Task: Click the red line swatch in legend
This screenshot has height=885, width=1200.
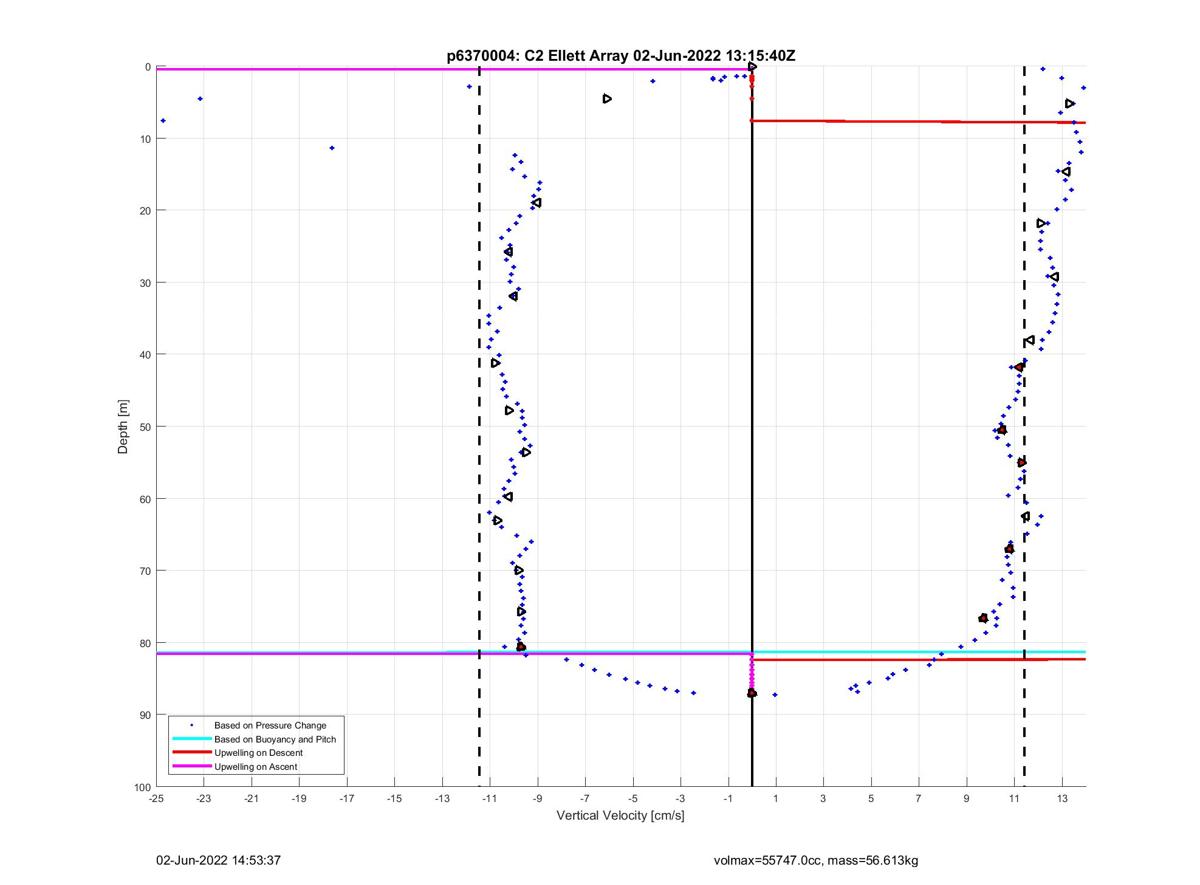Action: (192, 753)
